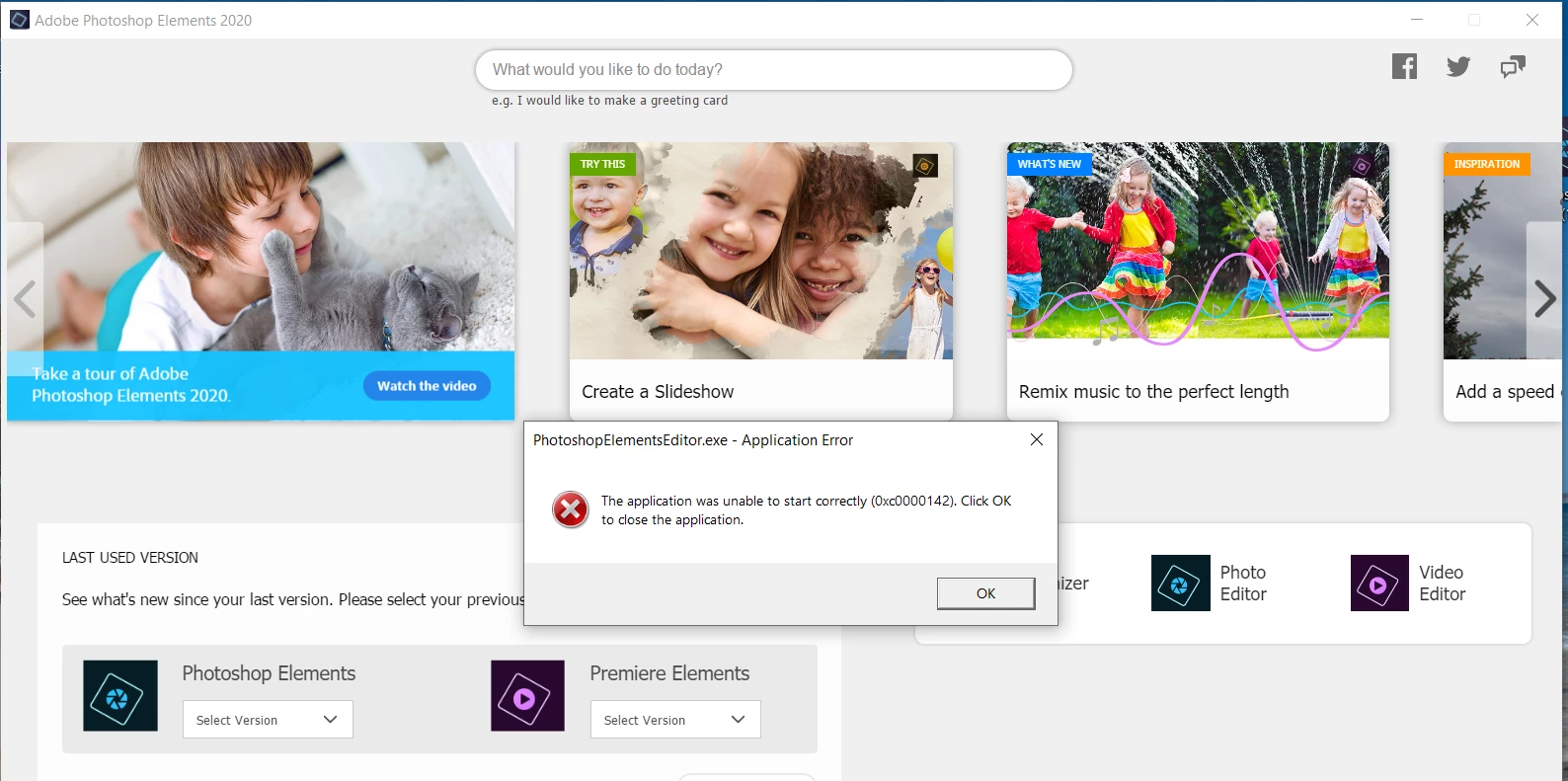
Task: Click OK in the Application Error dialog
Action: pos(985,593)
